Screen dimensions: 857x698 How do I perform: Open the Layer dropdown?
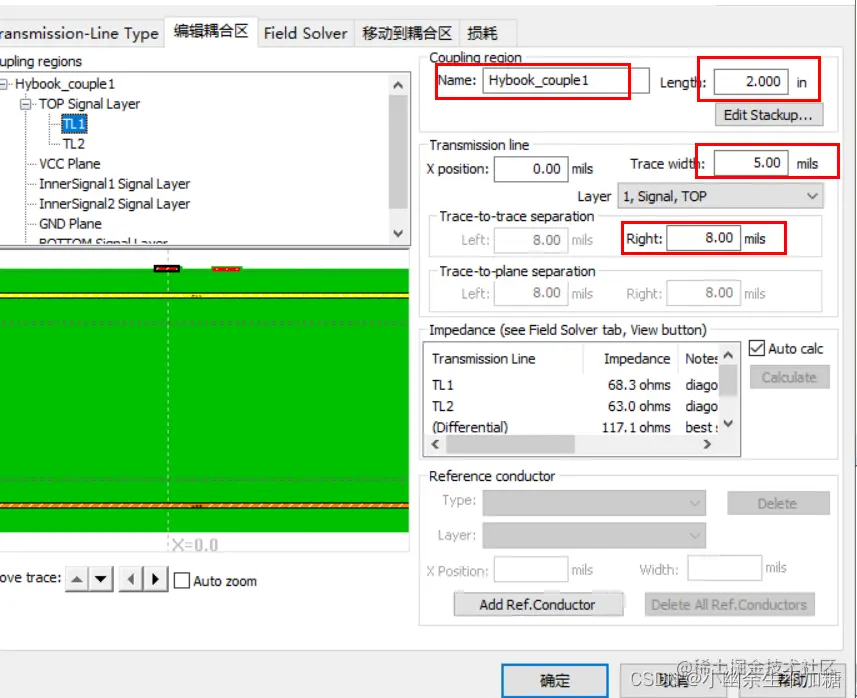(720, 196)
